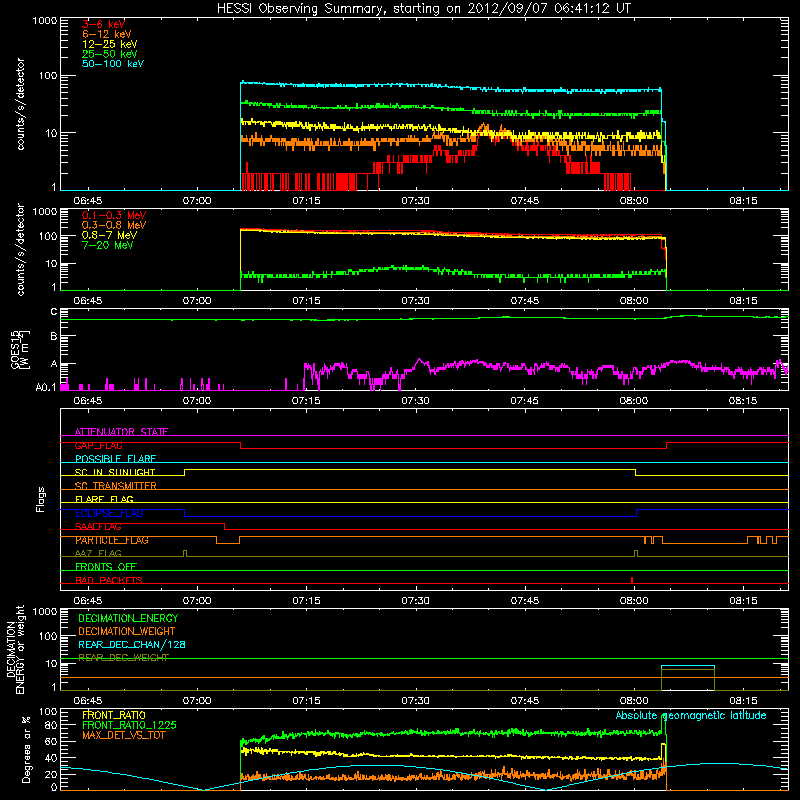
Task: Select the 12-25 keV legend label
Action: click(110, 44)
